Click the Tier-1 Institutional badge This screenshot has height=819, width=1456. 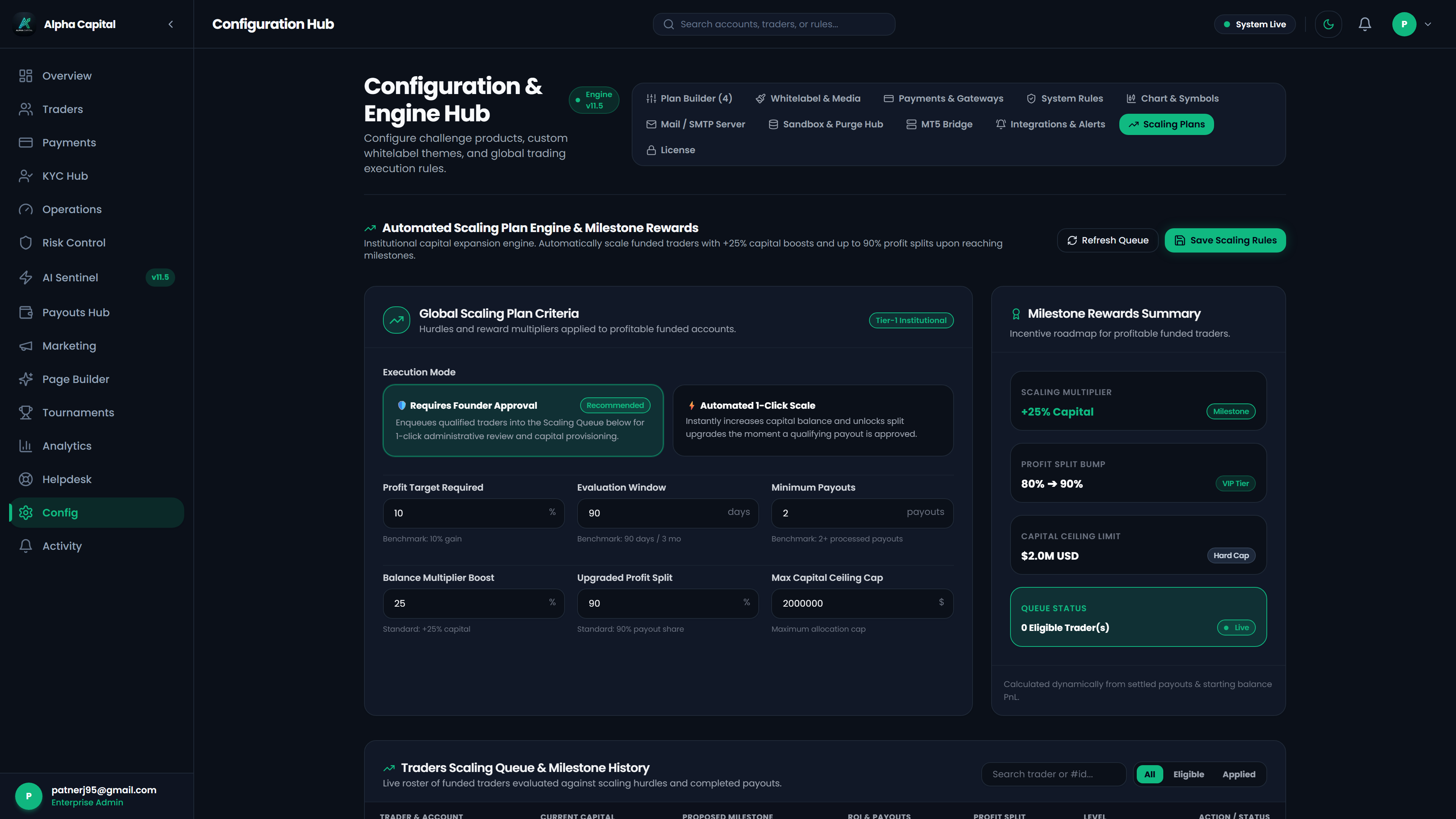tap(911, 320)
